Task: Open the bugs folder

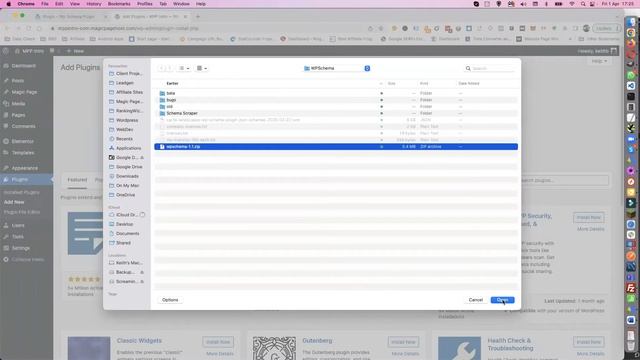Action: click(171, 100)
